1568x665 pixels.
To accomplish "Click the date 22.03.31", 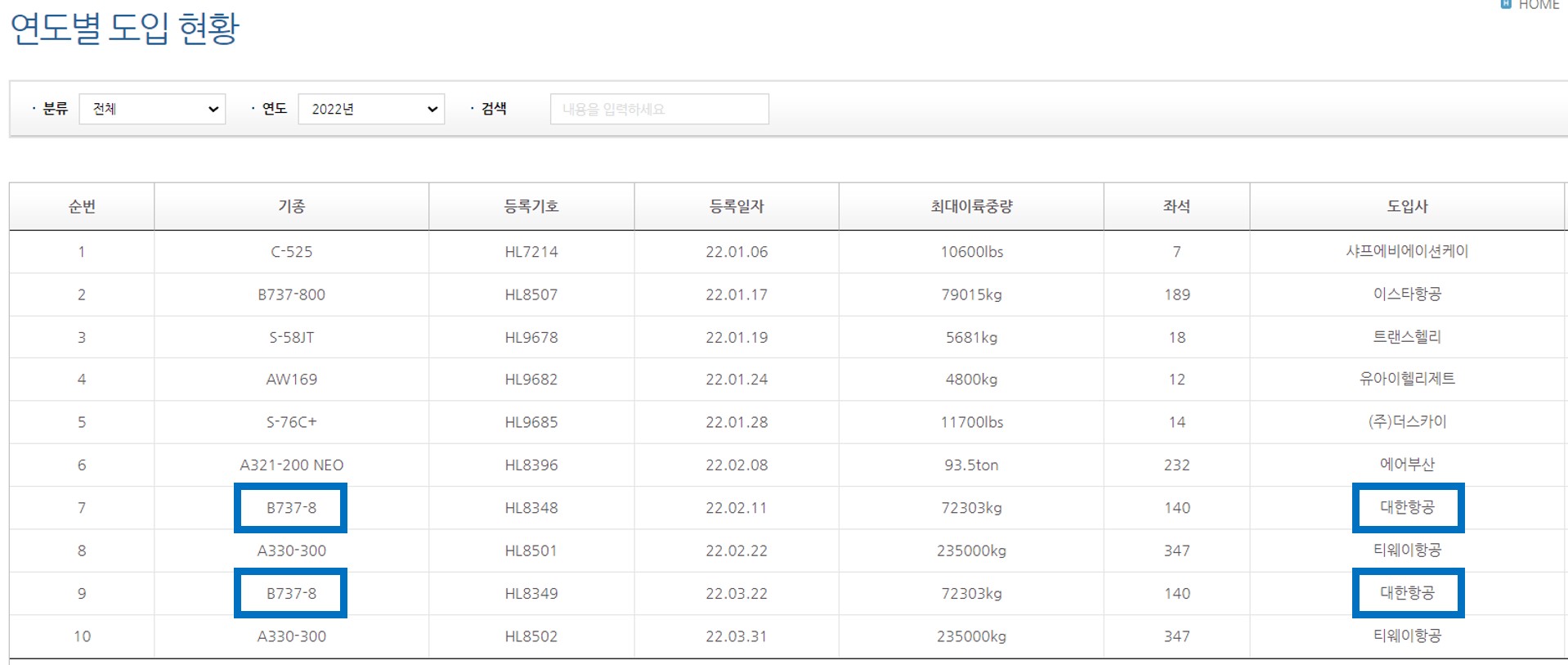I will (x=737, y=636).
